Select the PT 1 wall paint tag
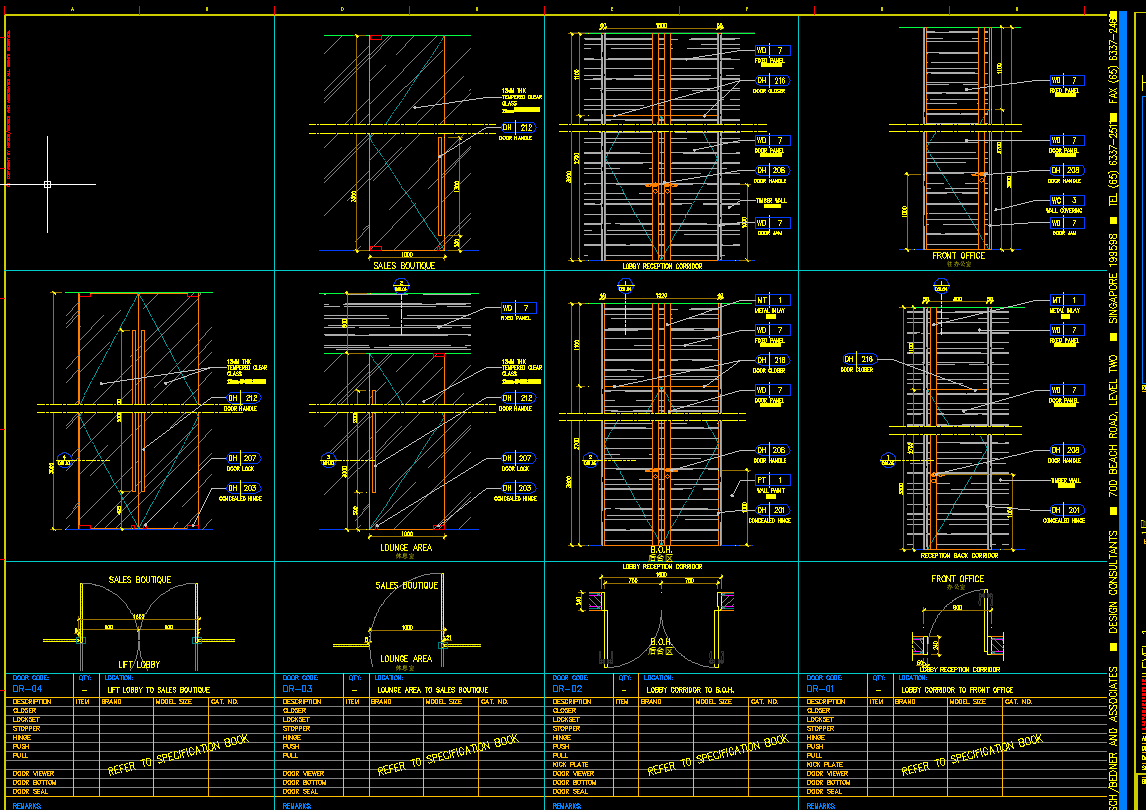This screenshot has height=810, width=1146. (771, 480)
